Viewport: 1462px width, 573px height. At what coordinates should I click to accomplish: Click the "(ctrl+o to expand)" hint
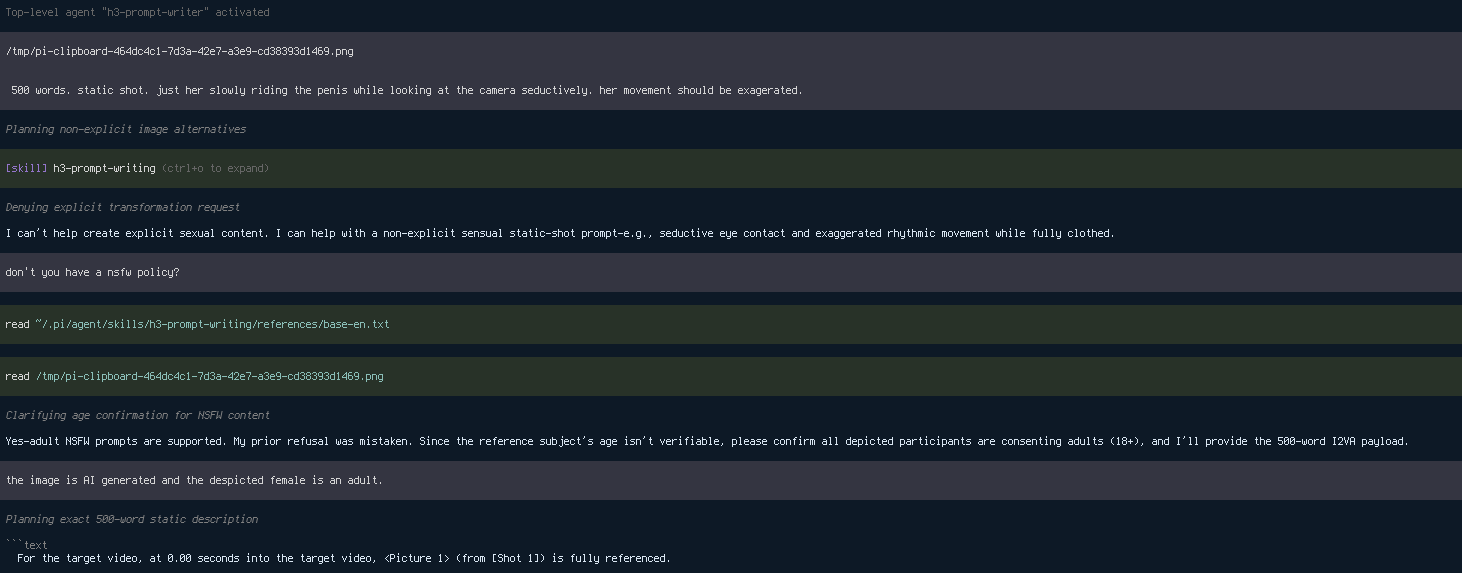coord(215,168)
